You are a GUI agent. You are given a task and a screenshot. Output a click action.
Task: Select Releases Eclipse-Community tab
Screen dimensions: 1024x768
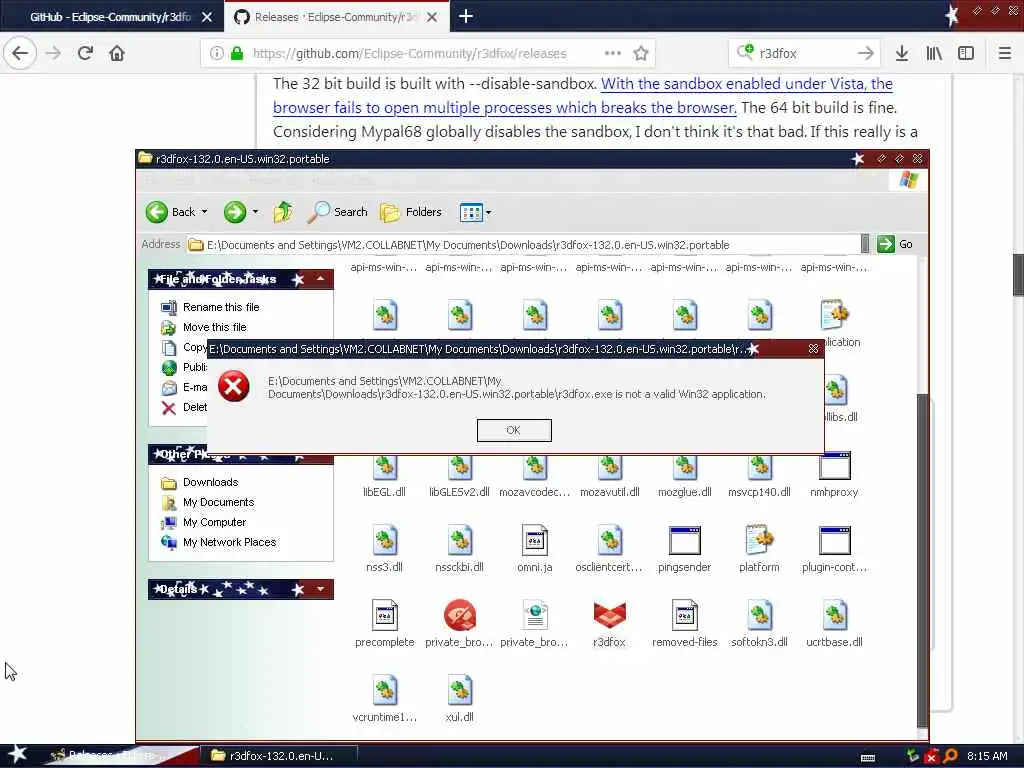coord(336,17)
